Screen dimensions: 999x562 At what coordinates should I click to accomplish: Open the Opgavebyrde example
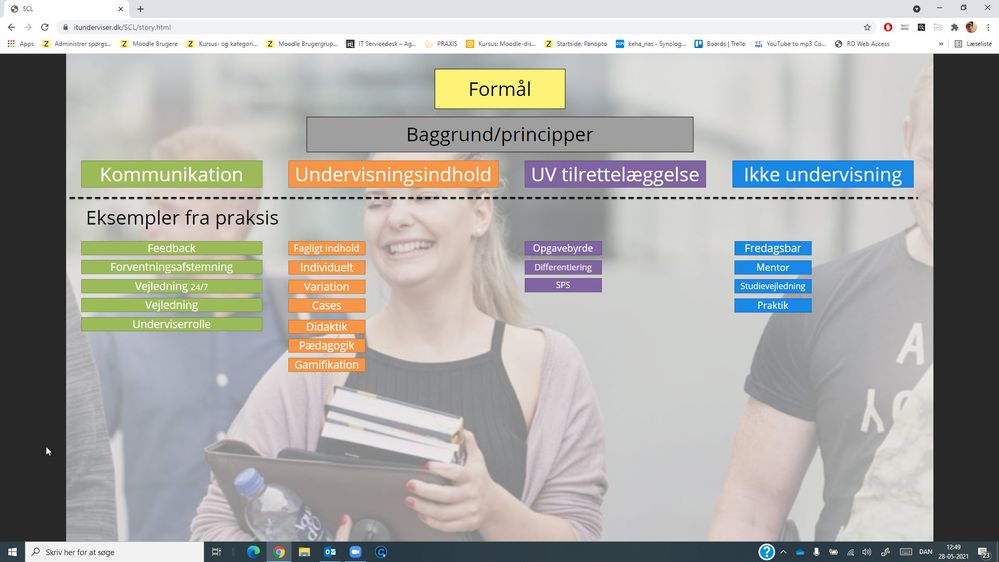(563, 248)
